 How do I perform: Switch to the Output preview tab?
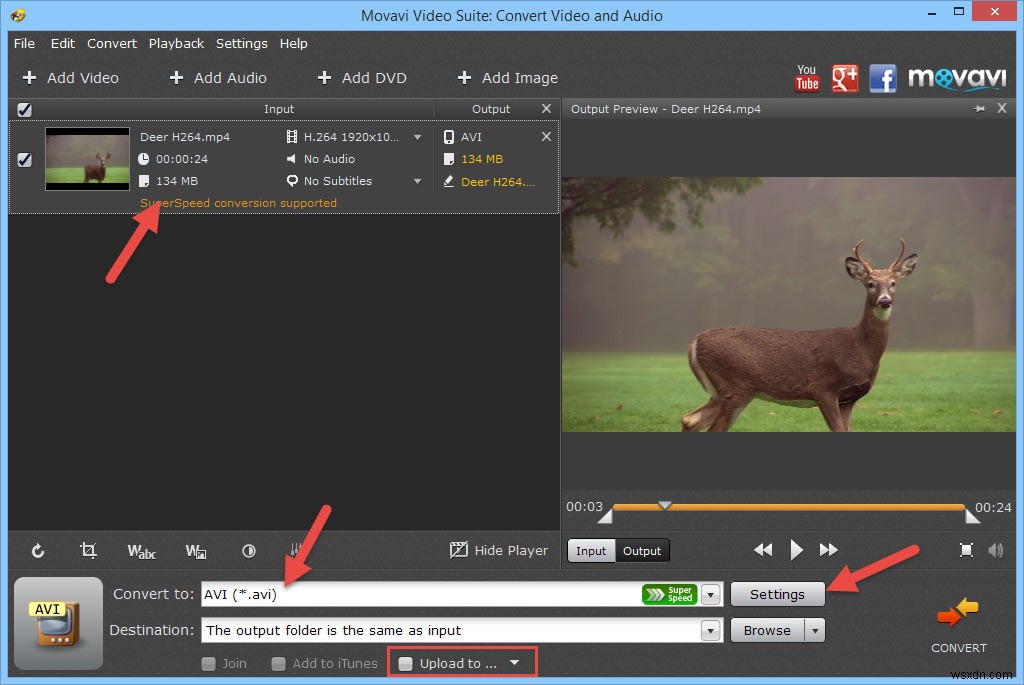pos(641,550)
